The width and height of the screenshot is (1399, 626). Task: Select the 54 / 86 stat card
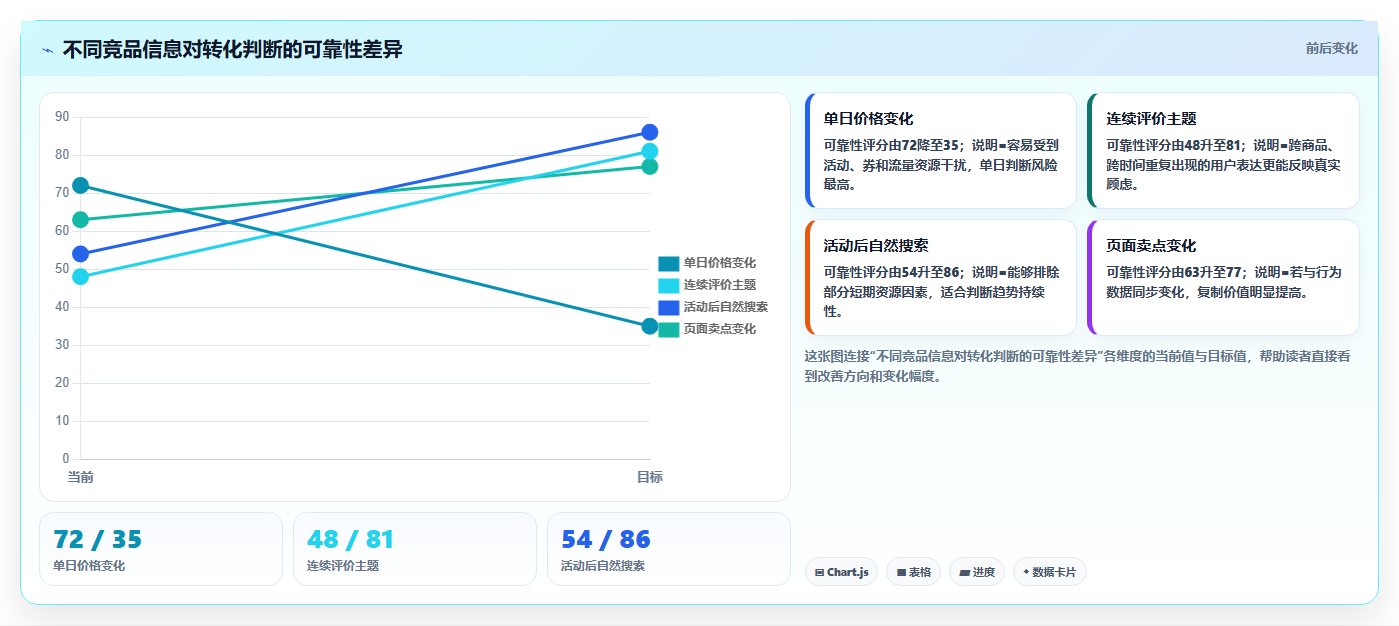[x=669, y=549]
